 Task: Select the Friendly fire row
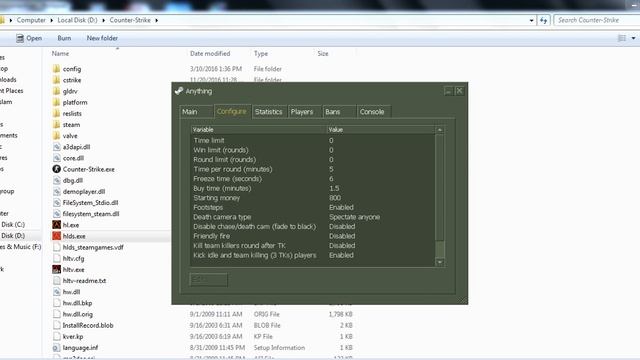pos(313,236)
